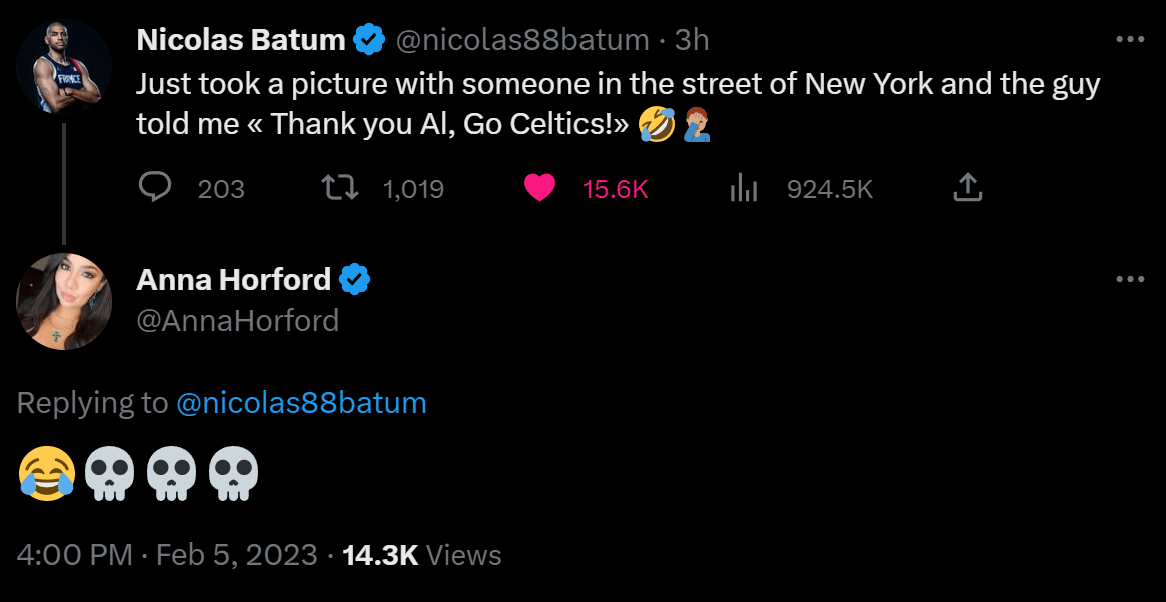This screenshot has width=1166, height=602.
Task: Click the reply icon on Batum's tweet
Action: 155,188
